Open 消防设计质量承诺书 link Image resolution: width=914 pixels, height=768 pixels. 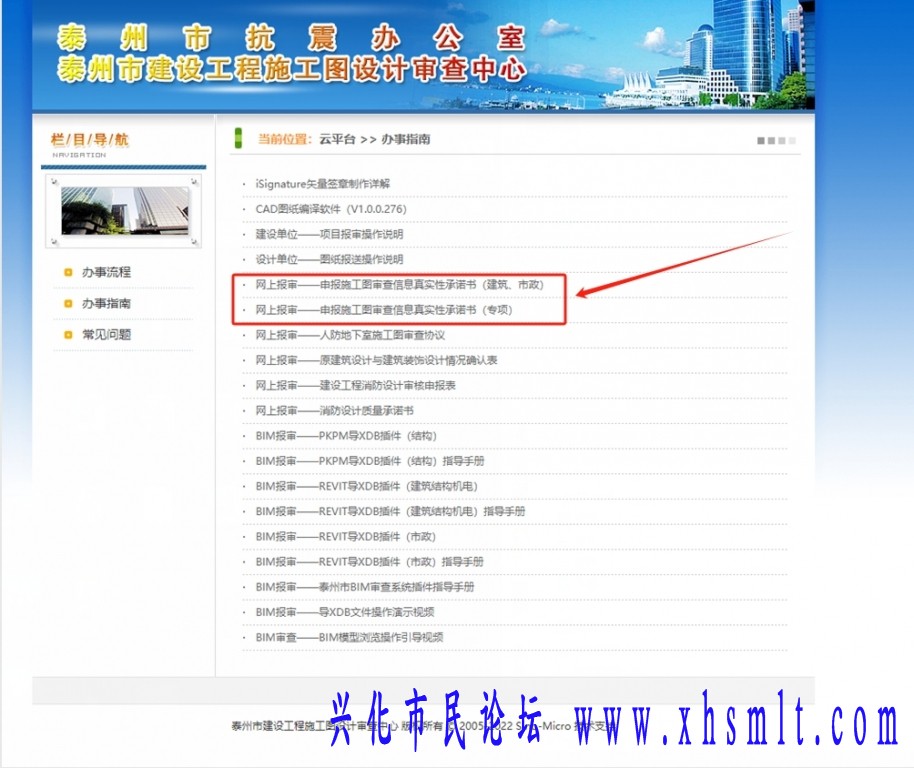tap(335, 411)
